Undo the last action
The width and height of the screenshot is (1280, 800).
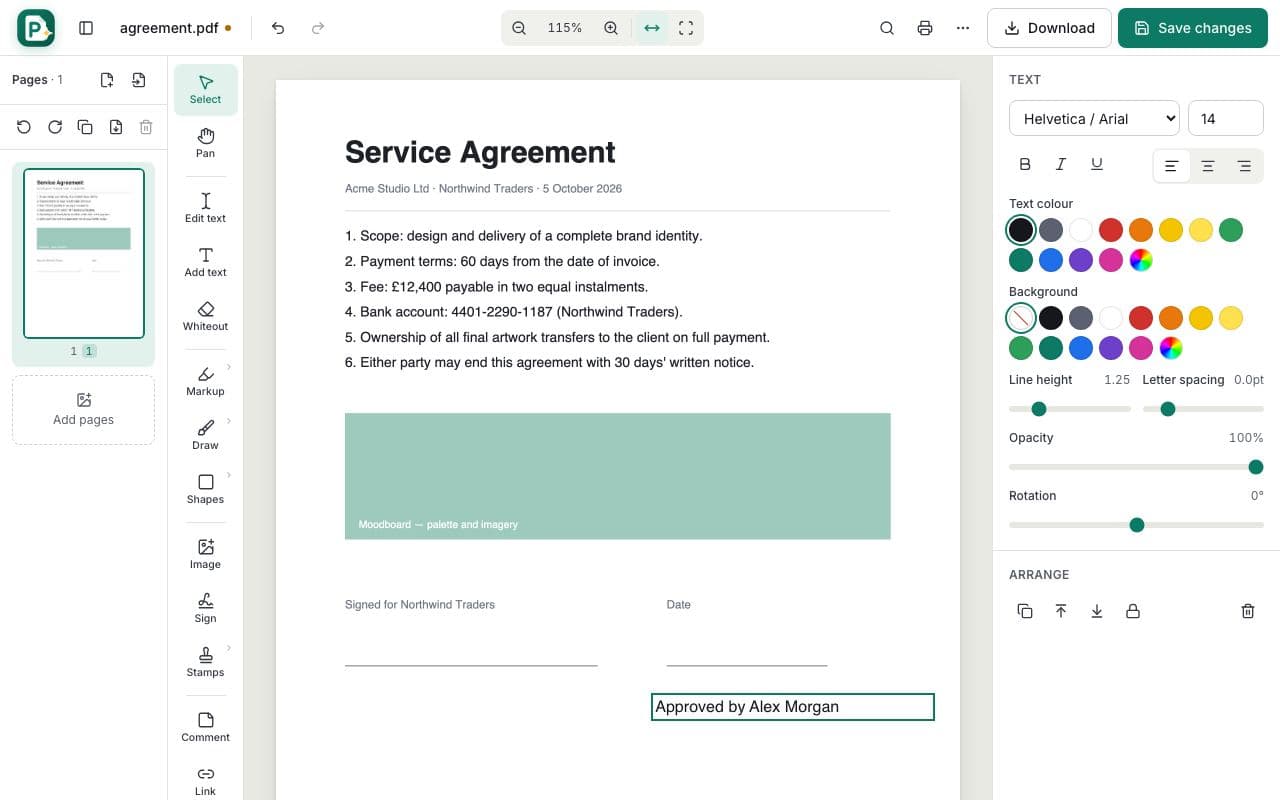tap(278, 28)
